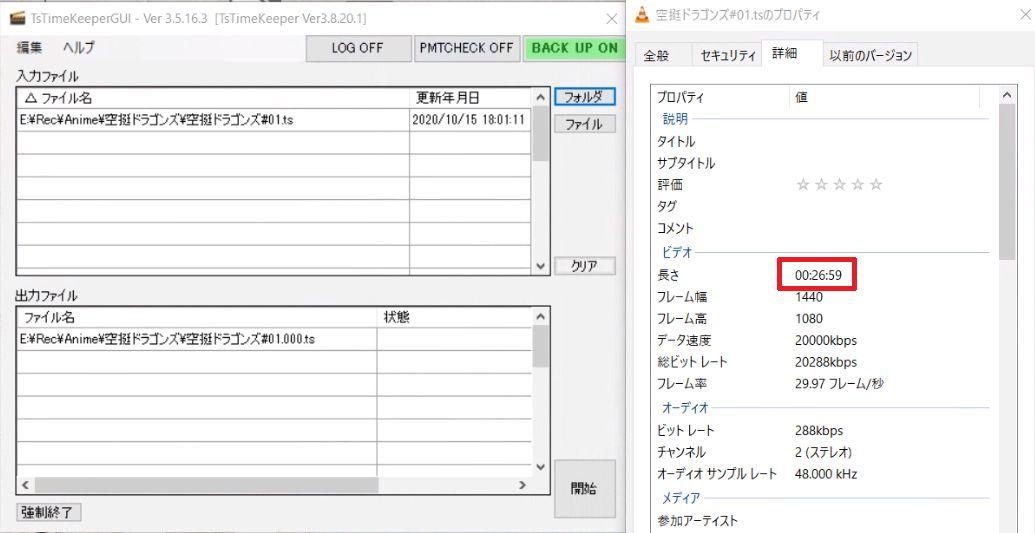This screenshot has width=1035, height=533.
Task: Click input list scroll up arrow
Action: tap(541, 98)
